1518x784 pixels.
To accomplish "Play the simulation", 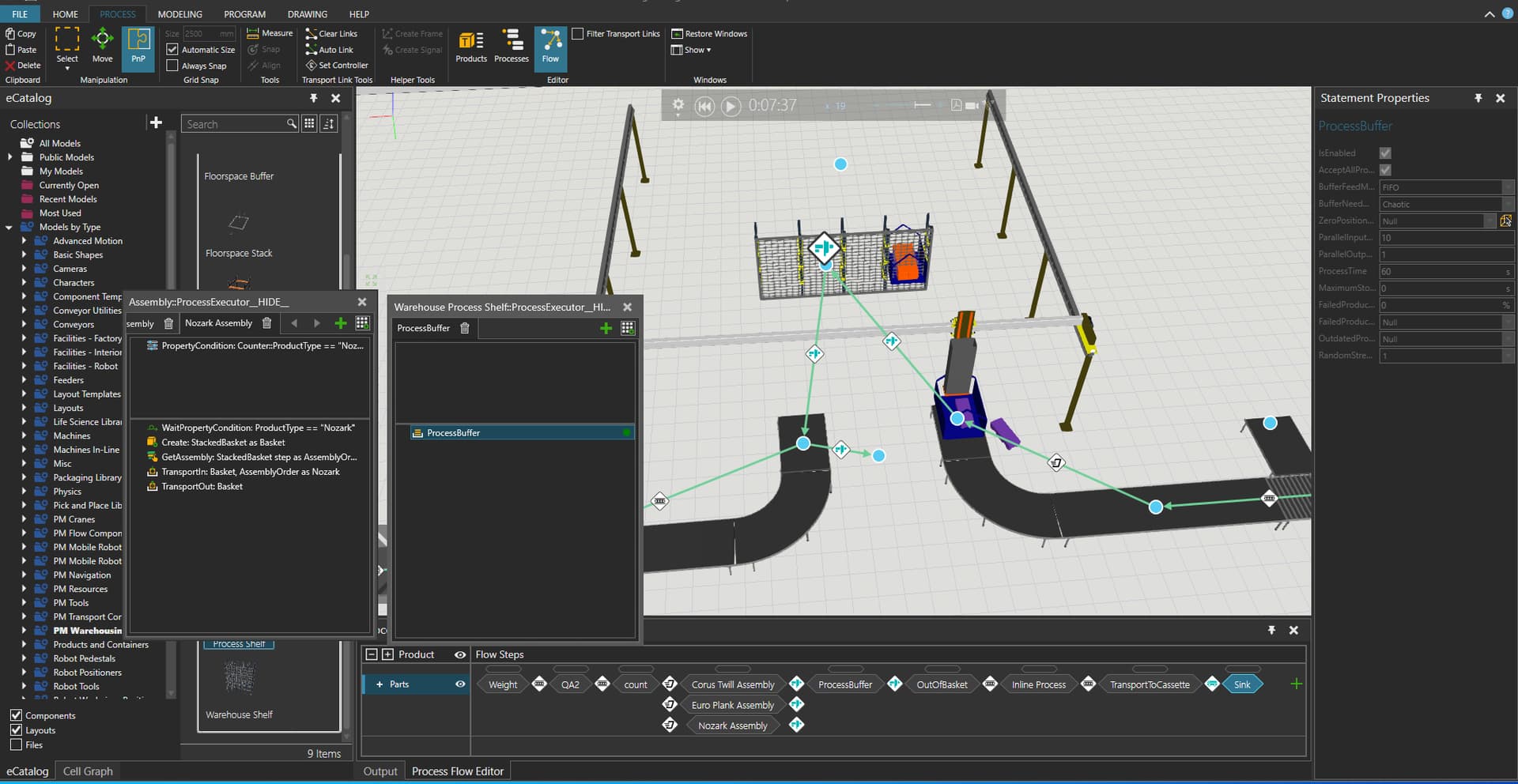I will pyautogui.click(x=731, y=106).
